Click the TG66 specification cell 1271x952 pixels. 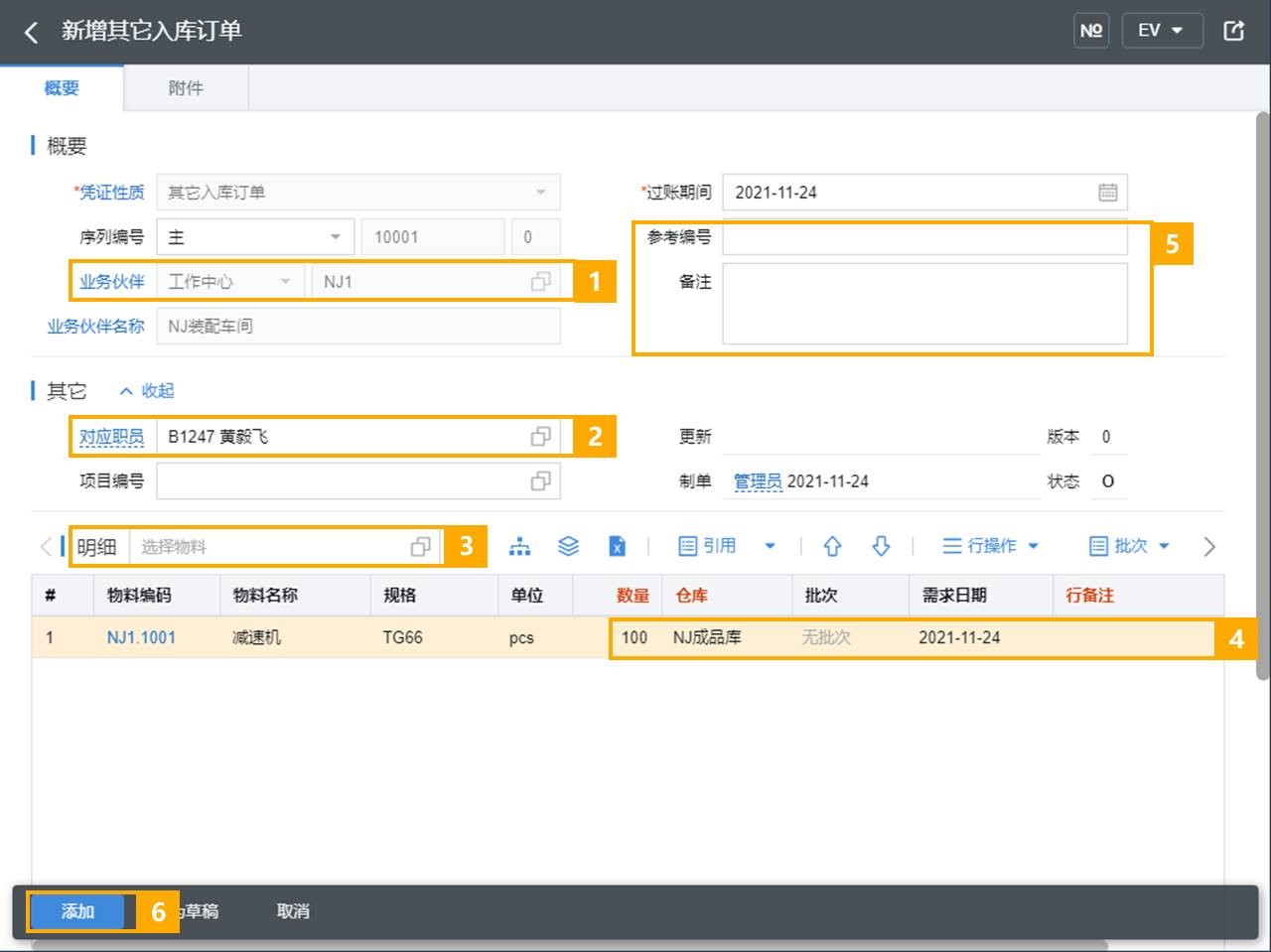[x=402, y=637]
